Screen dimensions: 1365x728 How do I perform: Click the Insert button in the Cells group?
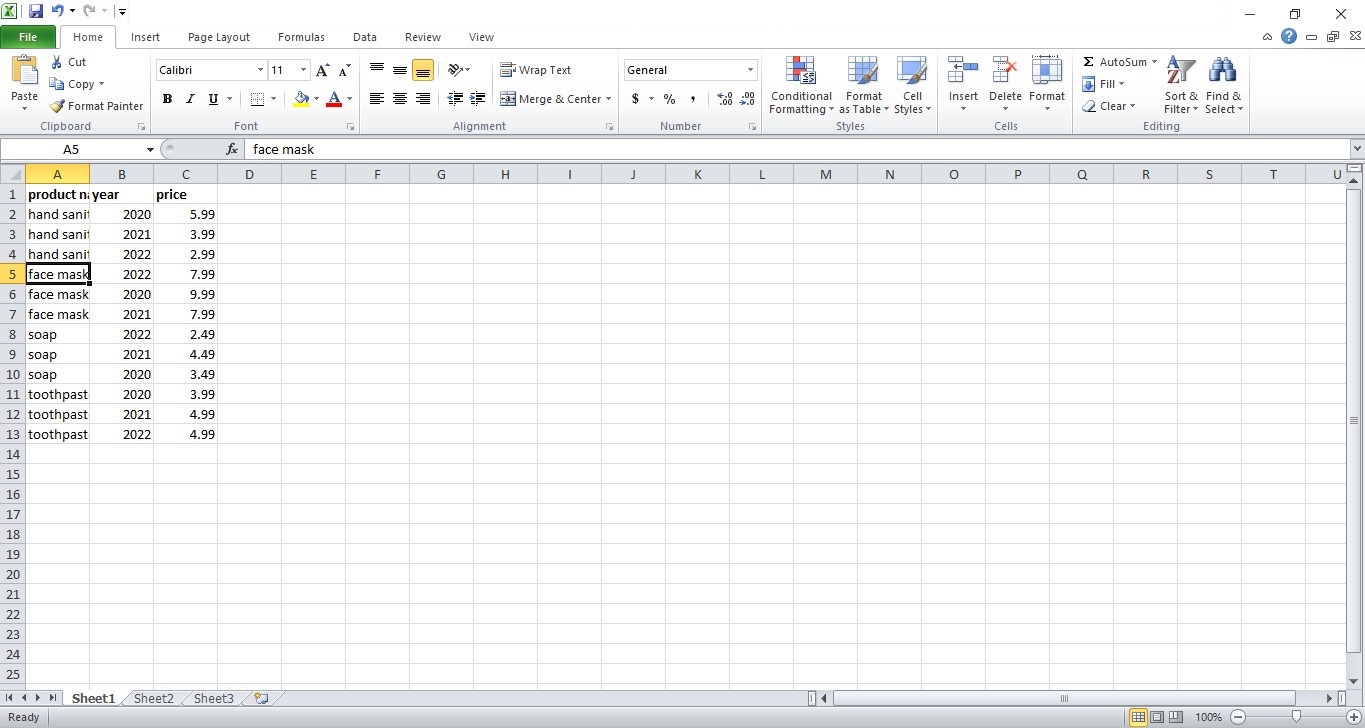pyautogui.click(x=962, y=85)
